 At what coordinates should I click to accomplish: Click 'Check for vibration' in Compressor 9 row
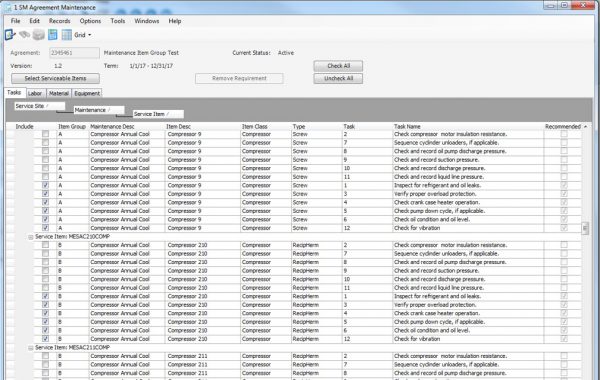click(417, 228)
